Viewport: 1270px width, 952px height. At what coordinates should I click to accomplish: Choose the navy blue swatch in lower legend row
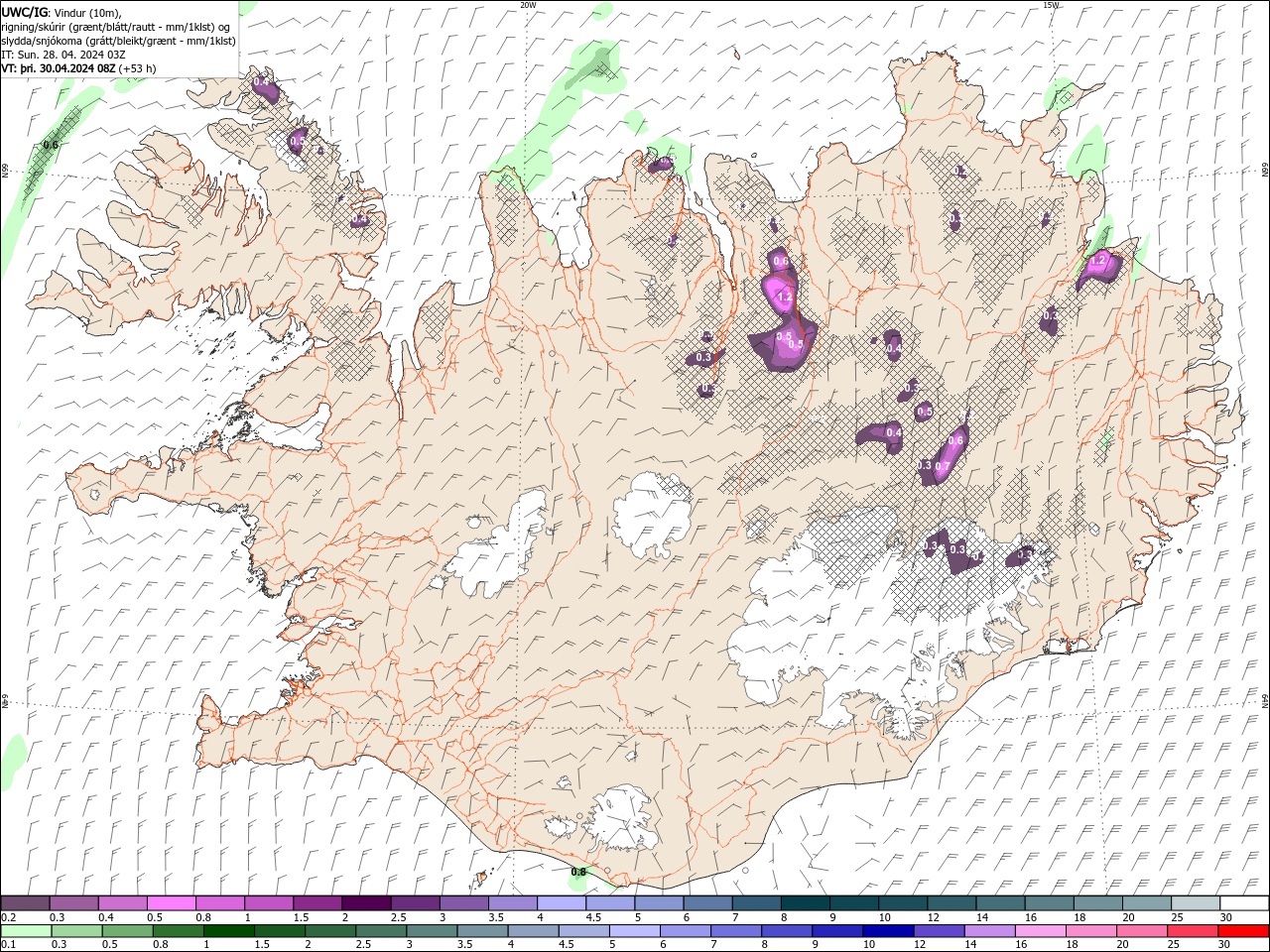pos(887,931)
